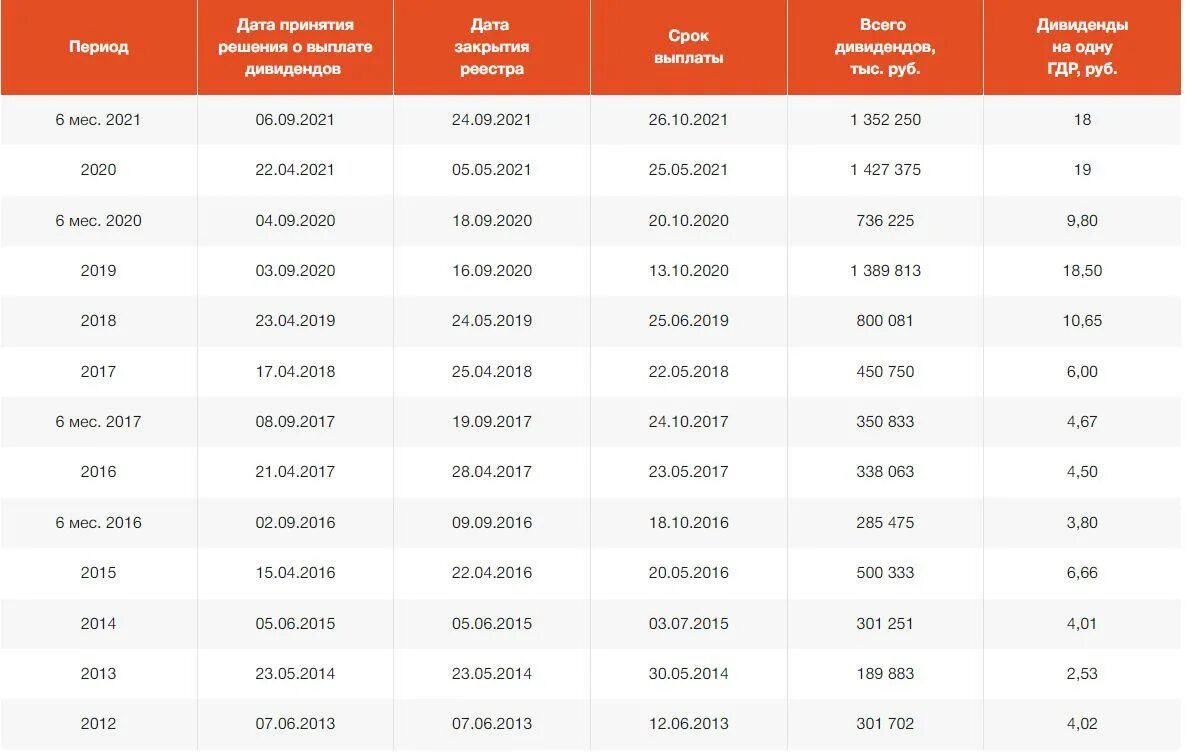The width and height of the screenshot is (1192, 756).
Task: Select the decision date 22.04.2021
Action: pos(295,170)
